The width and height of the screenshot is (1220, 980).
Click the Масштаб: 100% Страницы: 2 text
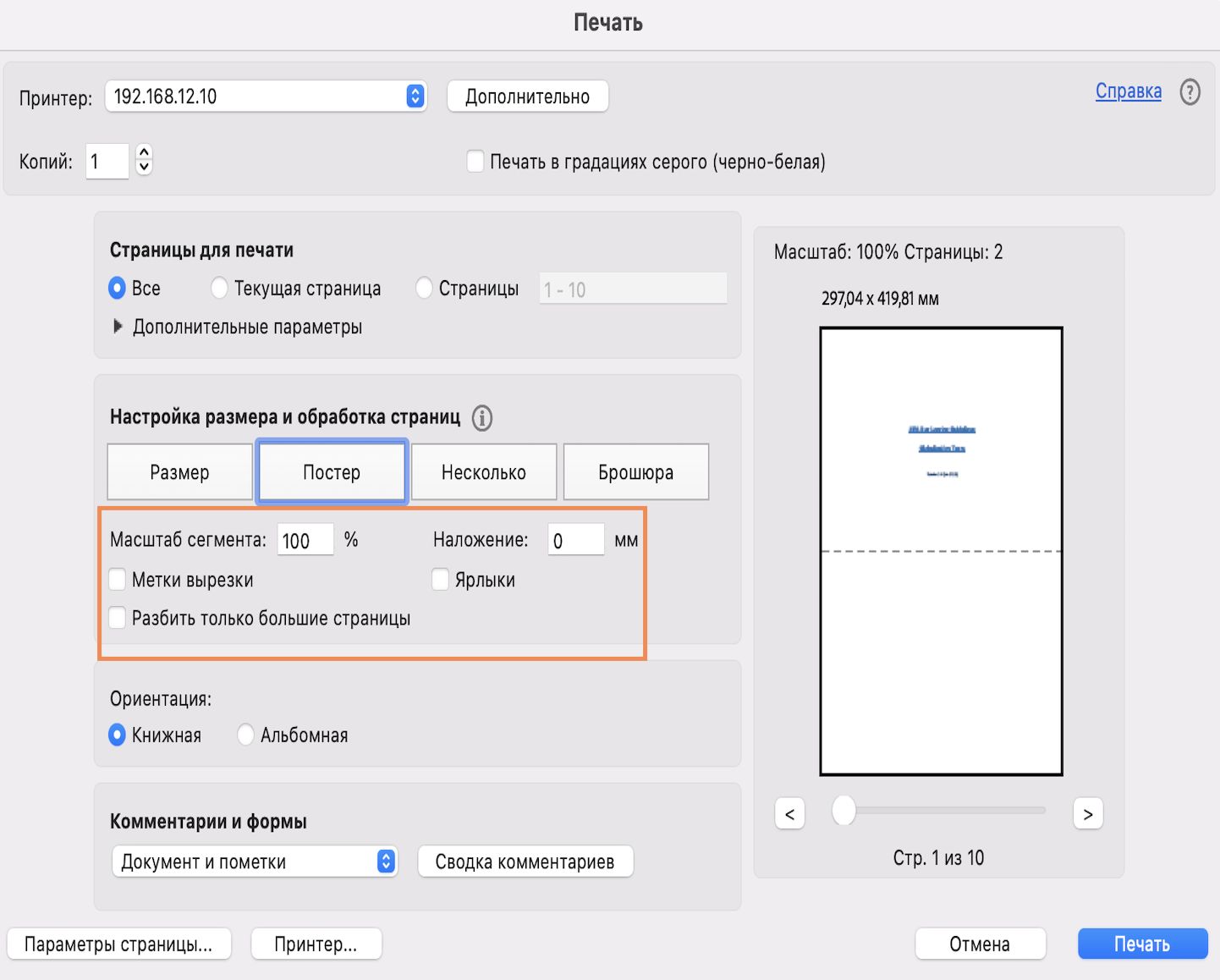(888, 252)
